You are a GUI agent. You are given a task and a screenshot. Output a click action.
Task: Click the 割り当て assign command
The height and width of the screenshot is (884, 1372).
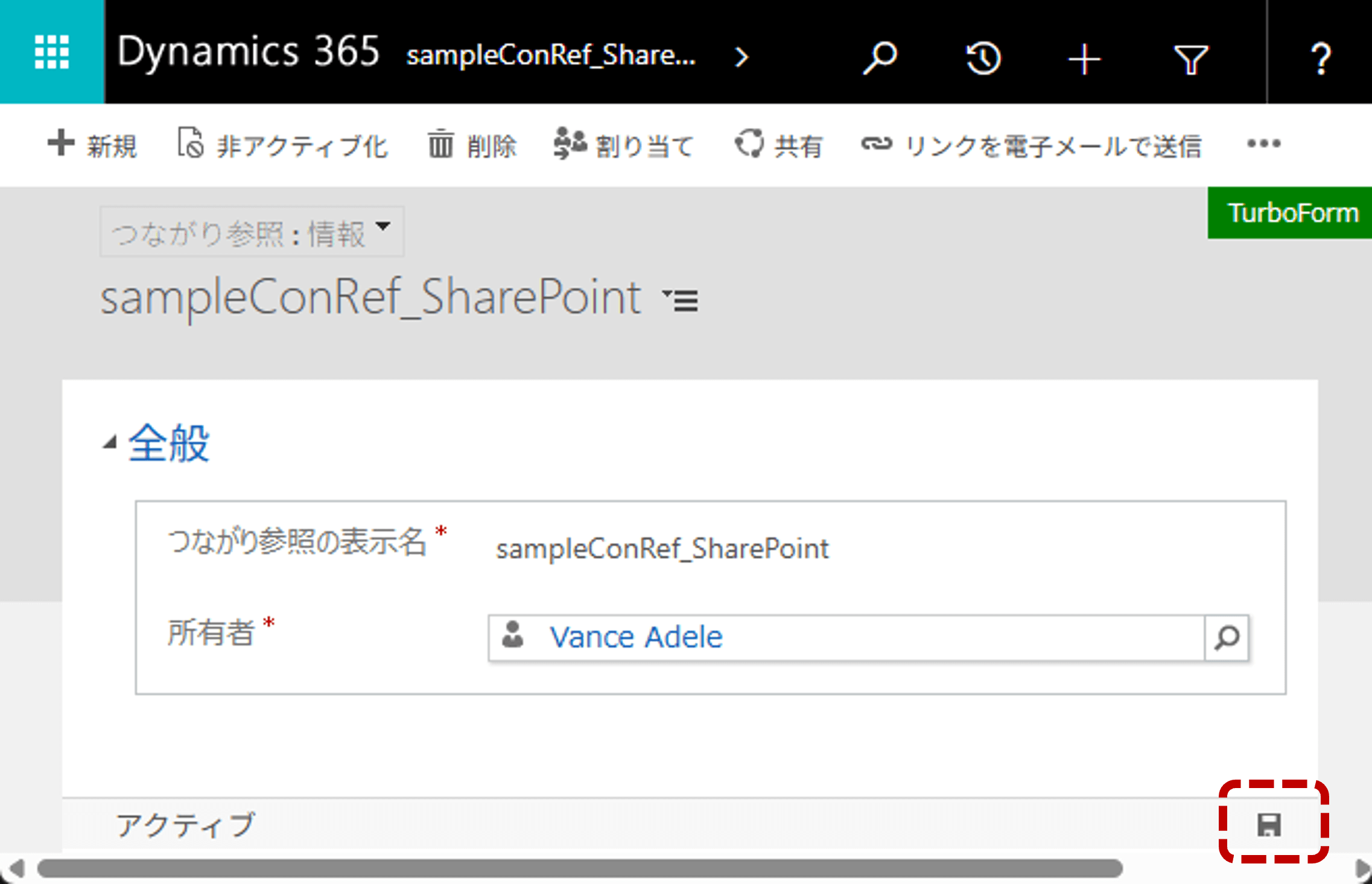(x=623, y=145)
